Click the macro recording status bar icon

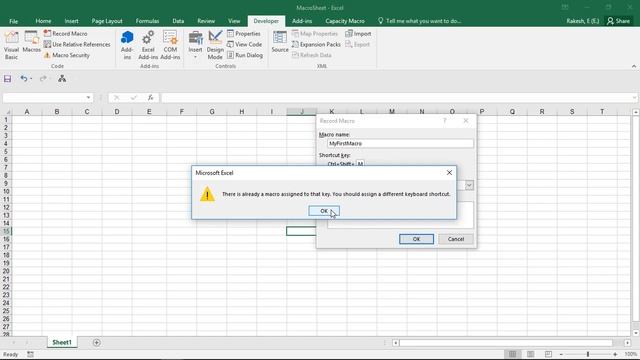click(x=30, y=354)
